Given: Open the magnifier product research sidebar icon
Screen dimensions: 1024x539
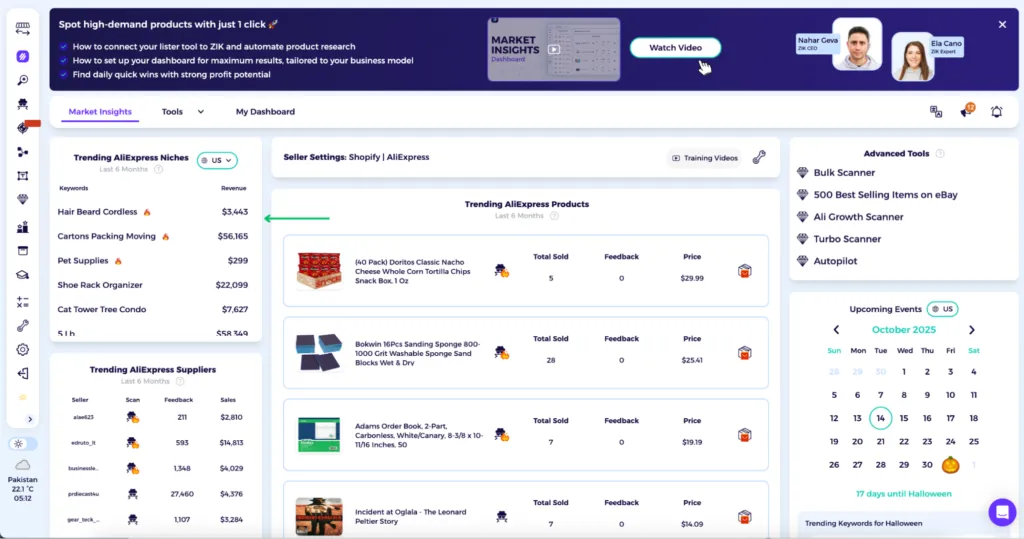Looking at the screenshot, I should coord(23,80).
